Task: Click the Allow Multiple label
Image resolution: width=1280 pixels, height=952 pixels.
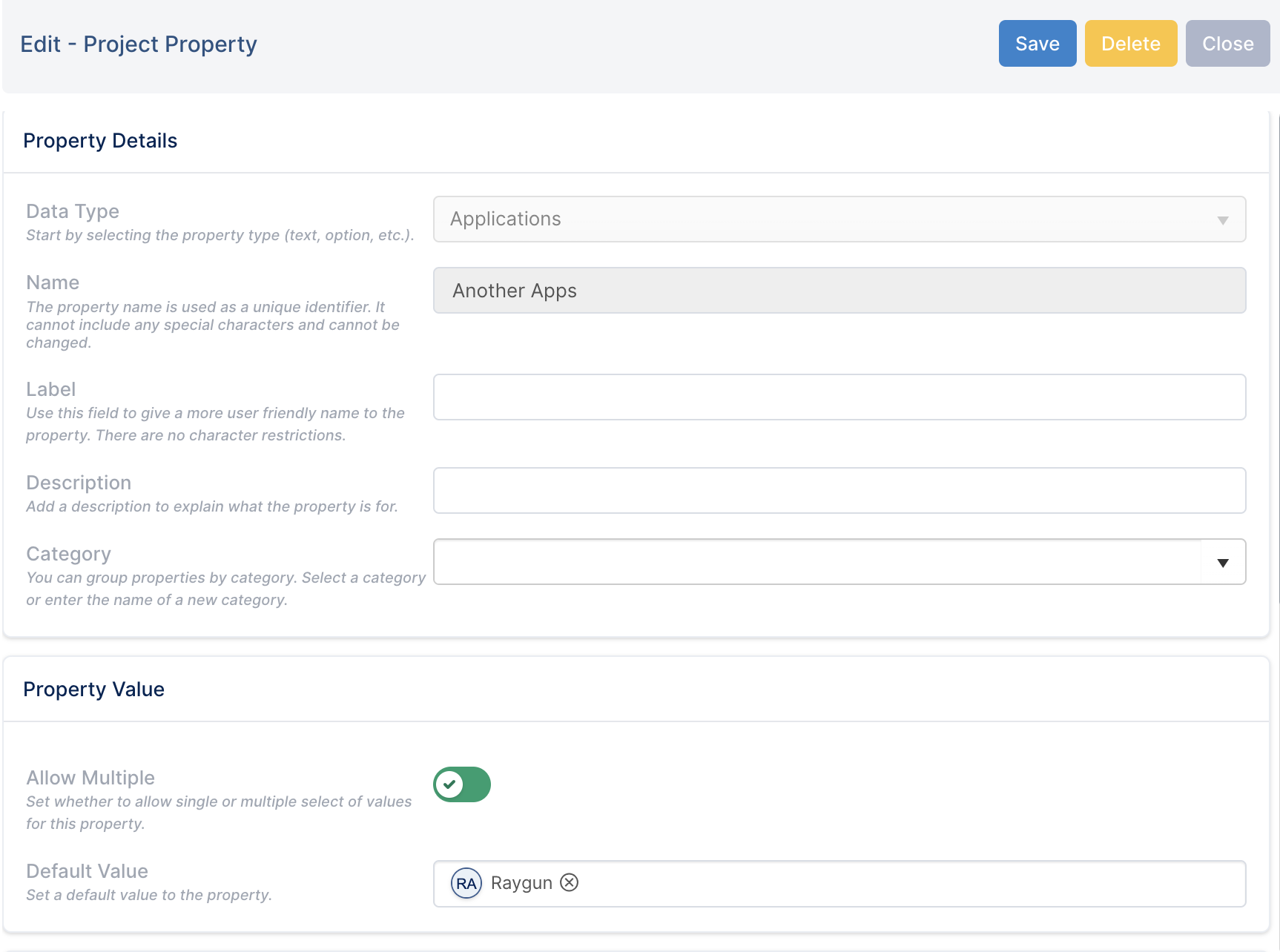Action: (x=90, y=778)
